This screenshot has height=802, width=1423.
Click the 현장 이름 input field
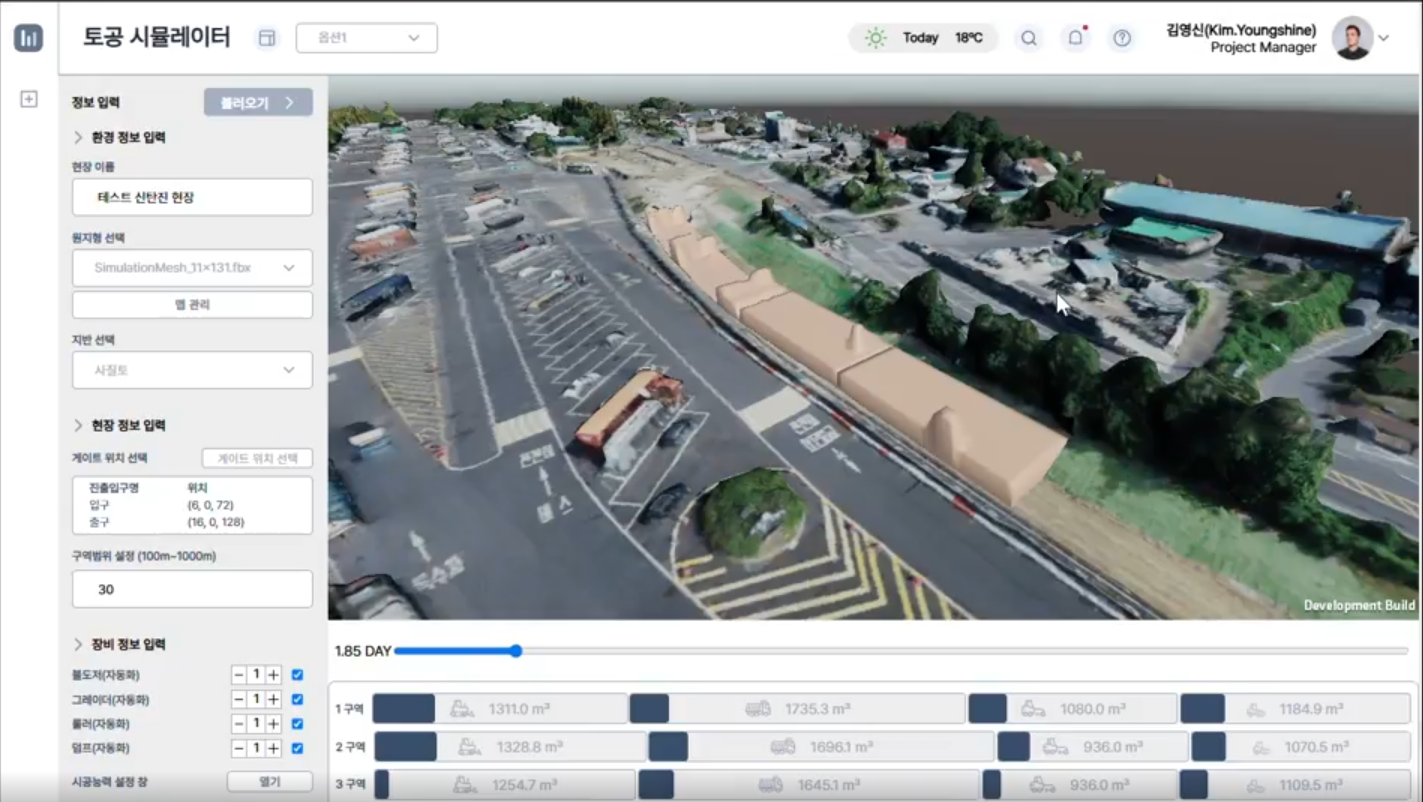coord(192,197)
